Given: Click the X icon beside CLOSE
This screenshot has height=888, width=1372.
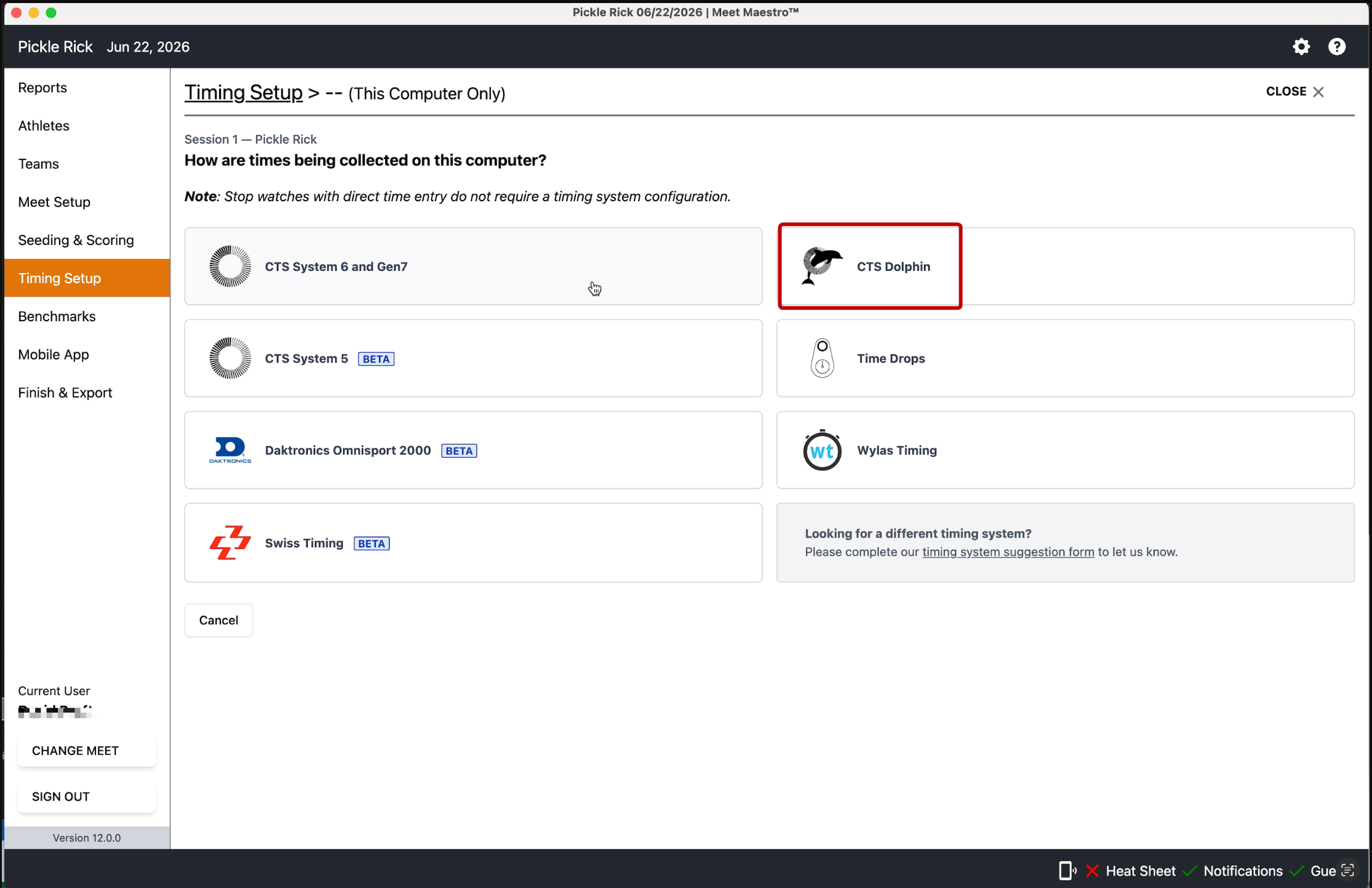Looking at the screenshot, I should 1318,92.
